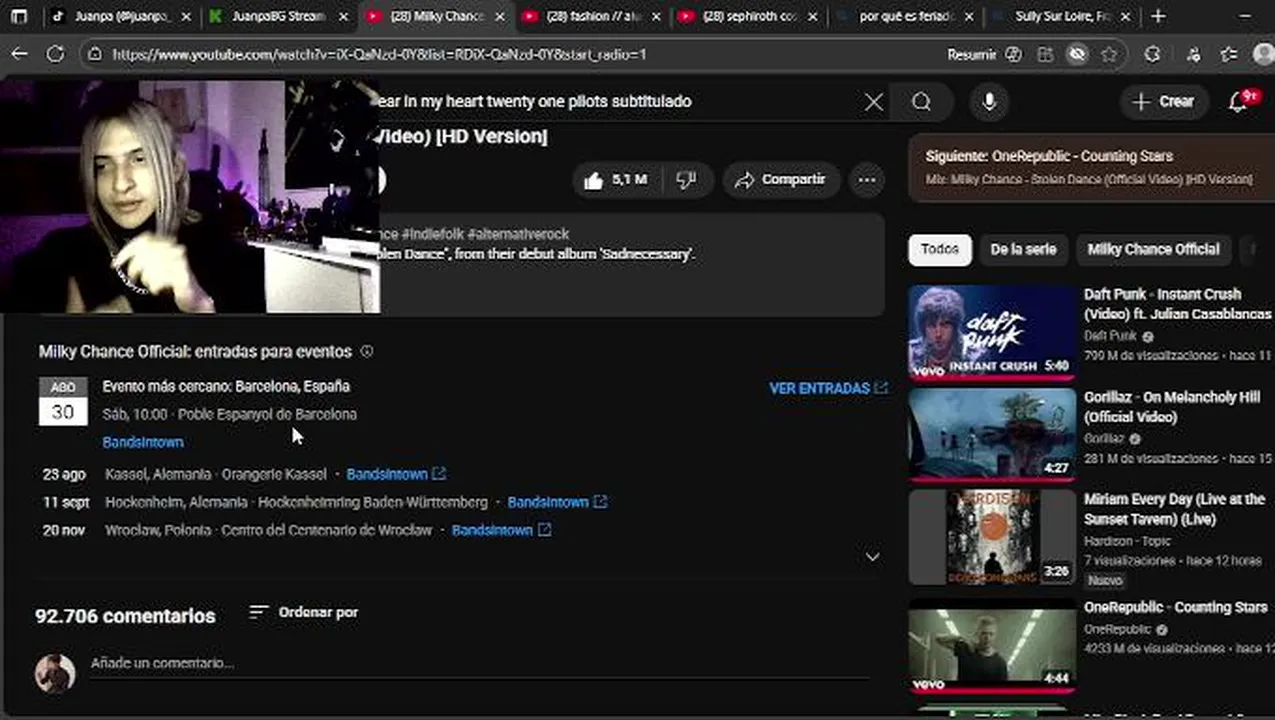
Task: Like the video with thumbs up
Action: point(615,180)
